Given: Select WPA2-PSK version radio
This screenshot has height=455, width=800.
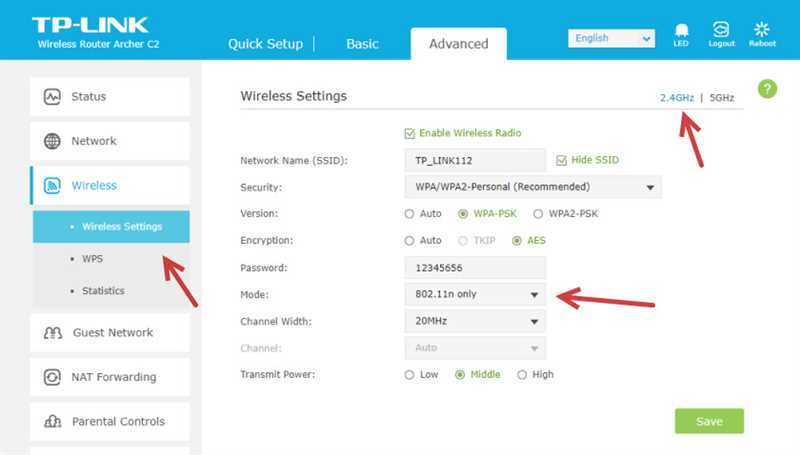Looking at the screenshot, I should [538, 214].
